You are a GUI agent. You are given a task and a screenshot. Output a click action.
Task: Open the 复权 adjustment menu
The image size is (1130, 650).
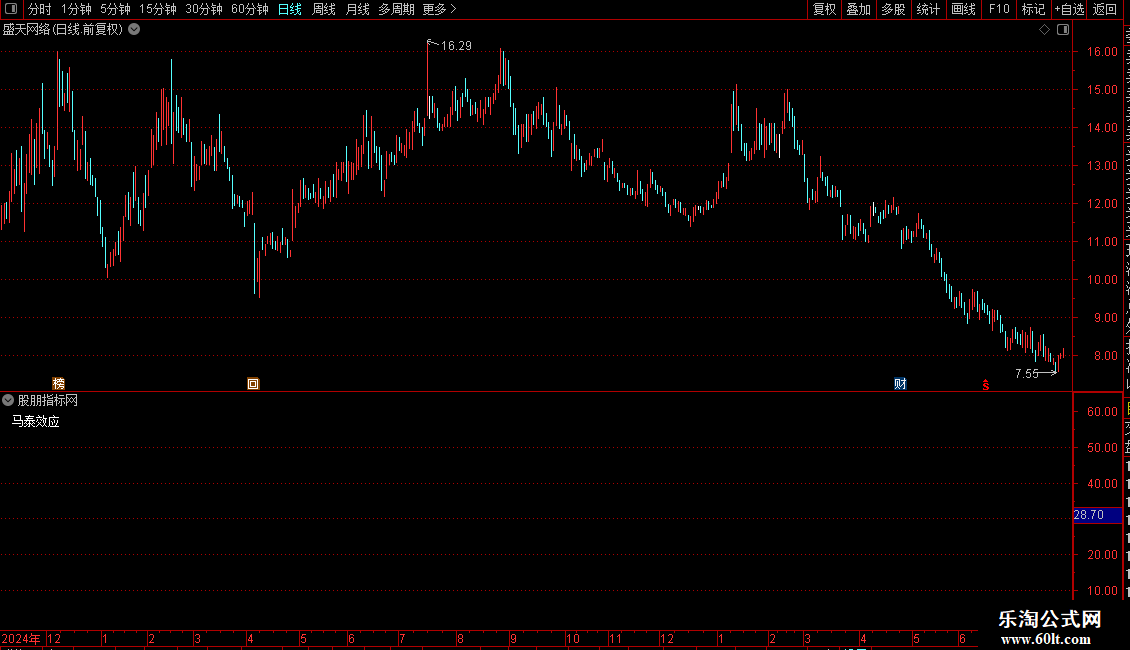point(824,9)
